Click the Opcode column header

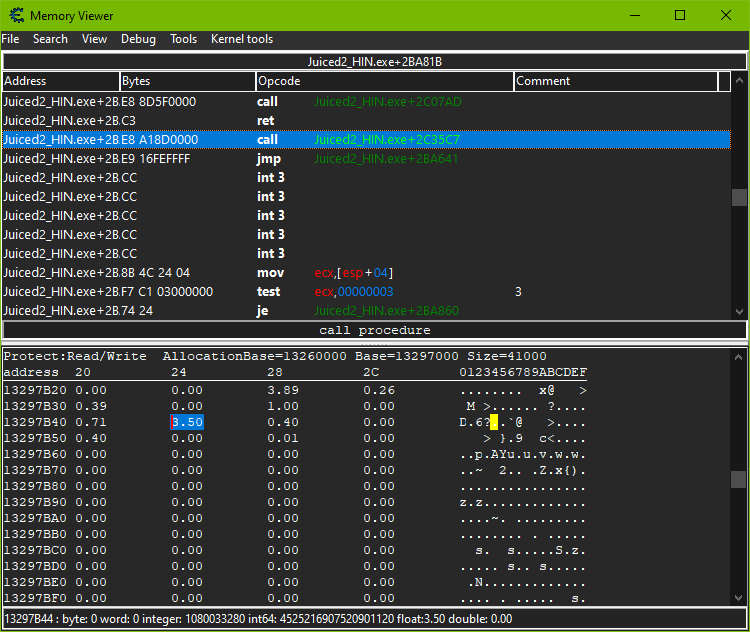pyautogui.click(x=384, y=81)
